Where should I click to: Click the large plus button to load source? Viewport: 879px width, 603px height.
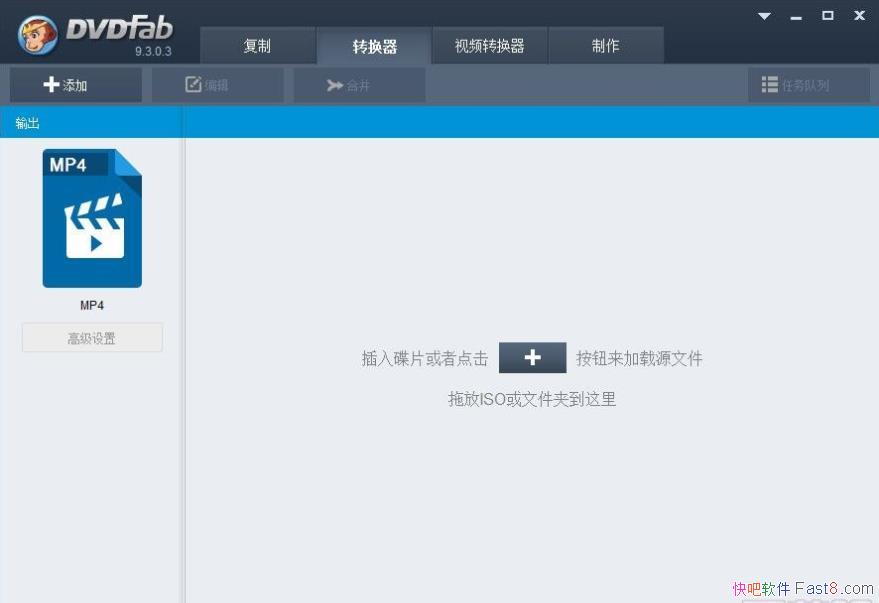tap(532, 357)
